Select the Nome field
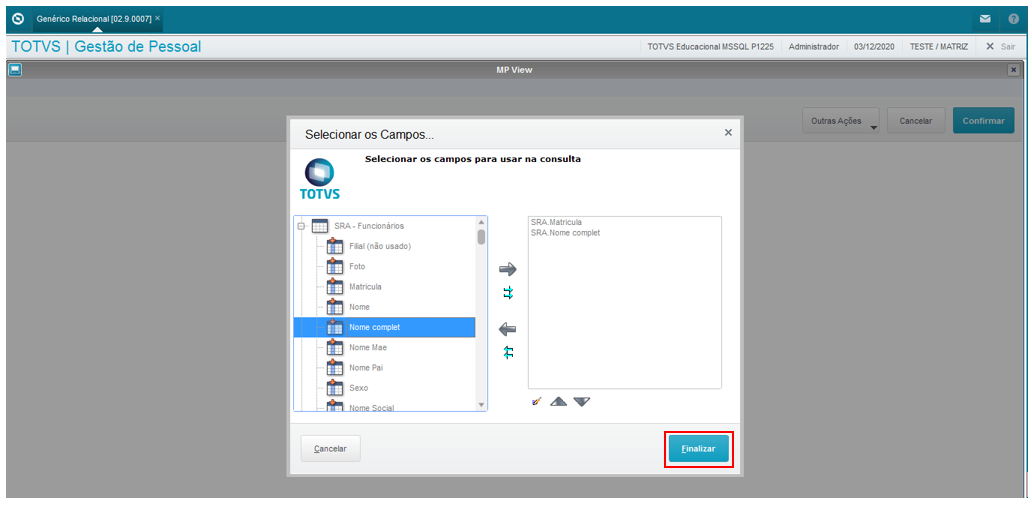This screenshot has height=505, width=1032. click(359, 307)
